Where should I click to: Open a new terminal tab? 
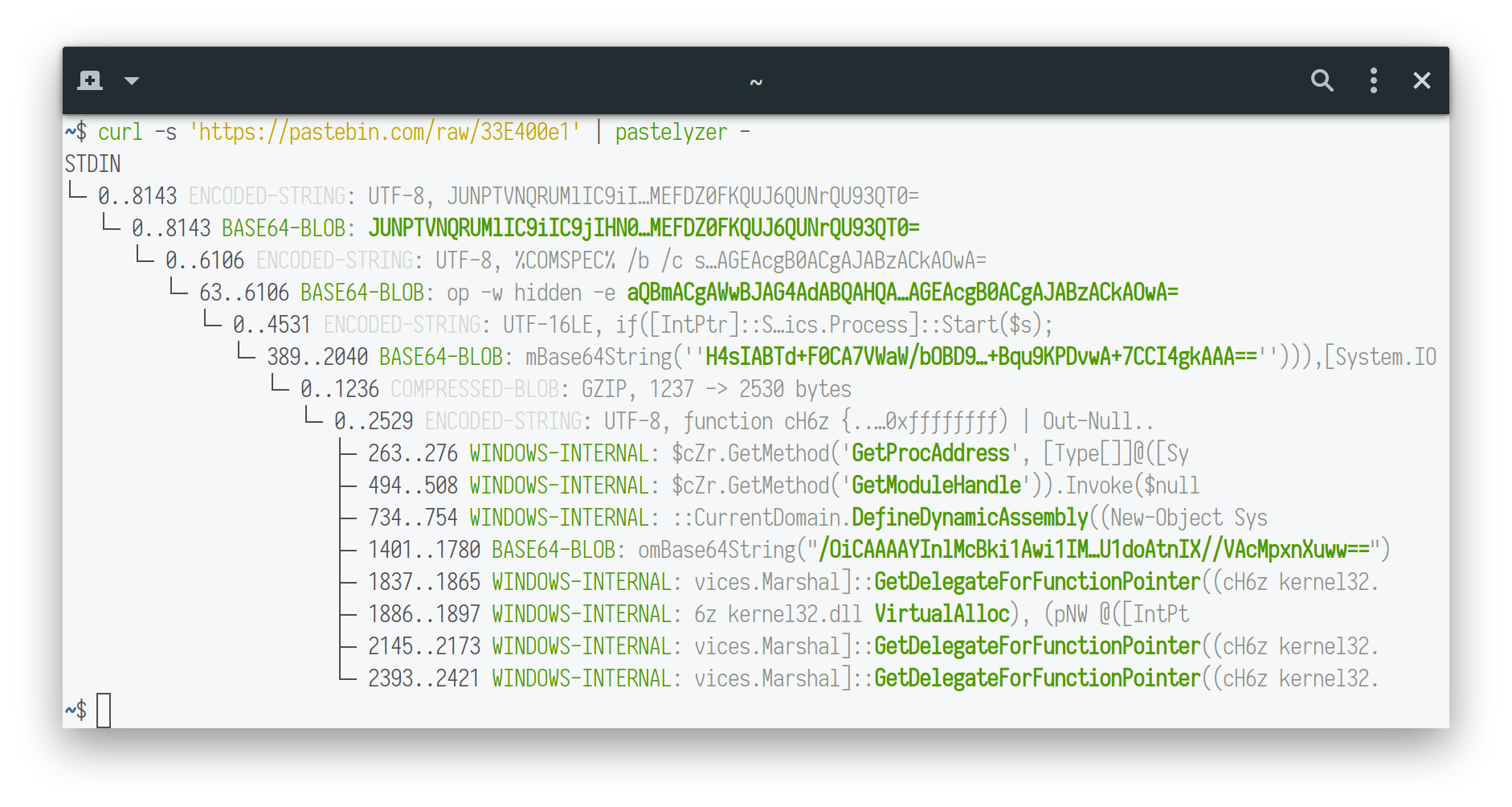[90, 80]
